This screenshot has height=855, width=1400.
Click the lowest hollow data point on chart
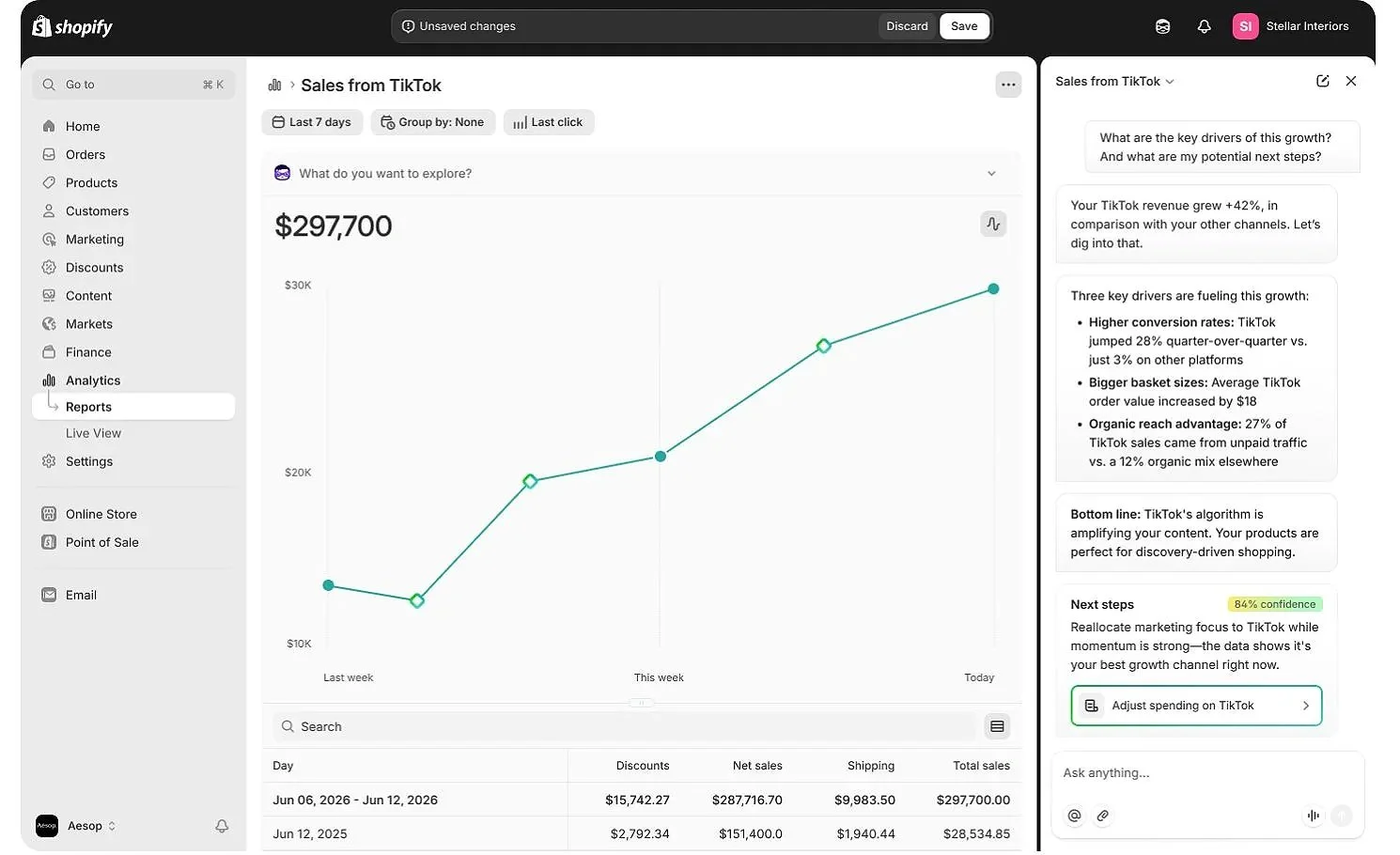(x=417, y=600)
